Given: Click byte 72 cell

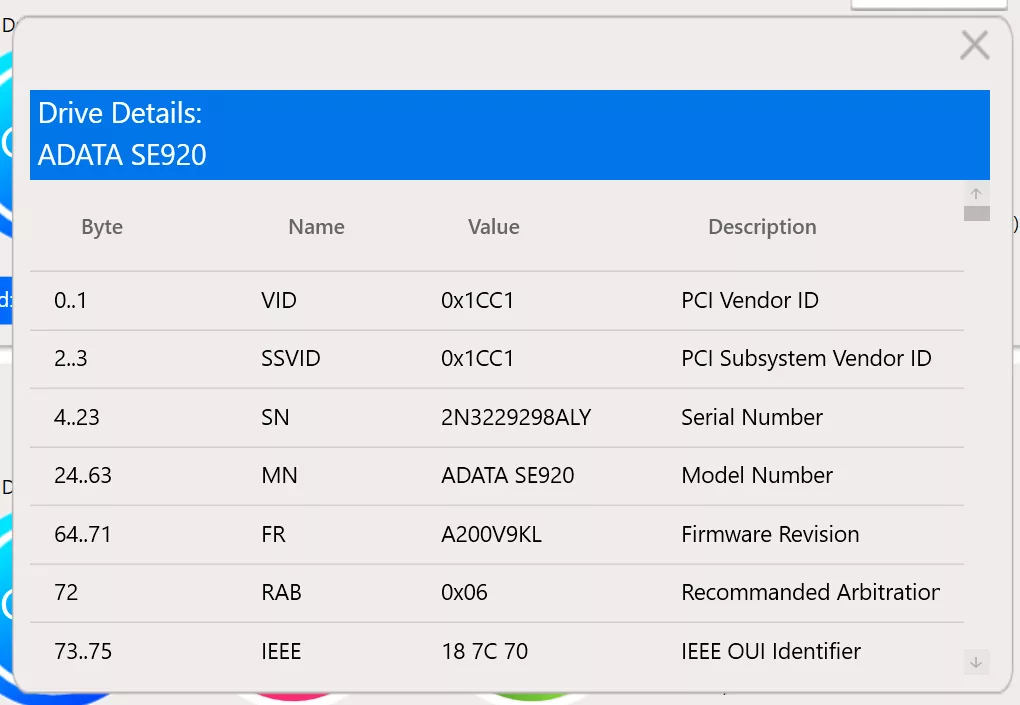Looking at the screenshot, I should (x=66, y=592).
